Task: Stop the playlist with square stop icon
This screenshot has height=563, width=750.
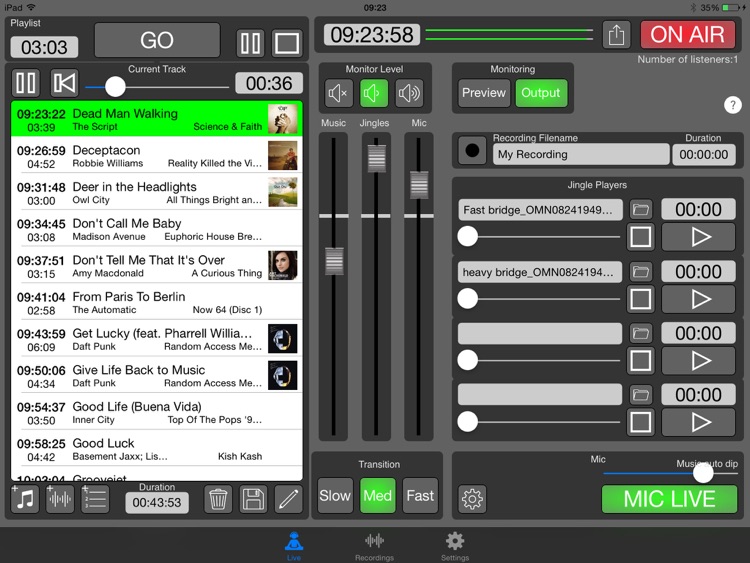Action: [x=287, y=43]
